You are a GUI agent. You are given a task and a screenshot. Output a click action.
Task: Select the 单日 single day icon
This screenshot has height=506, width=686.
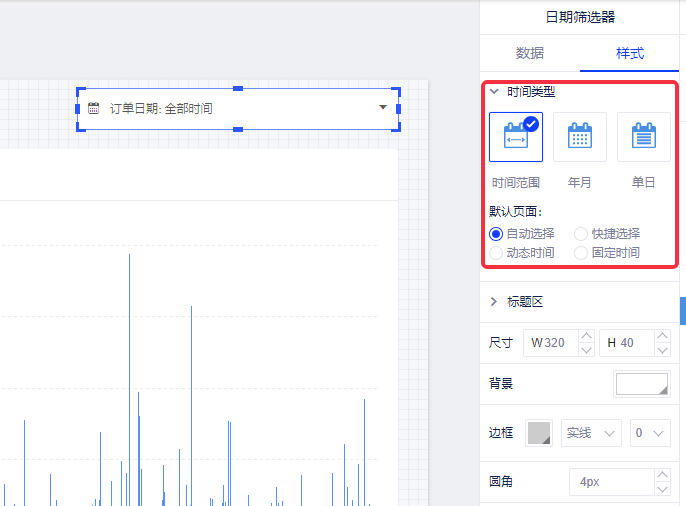[x=643, y=137]
